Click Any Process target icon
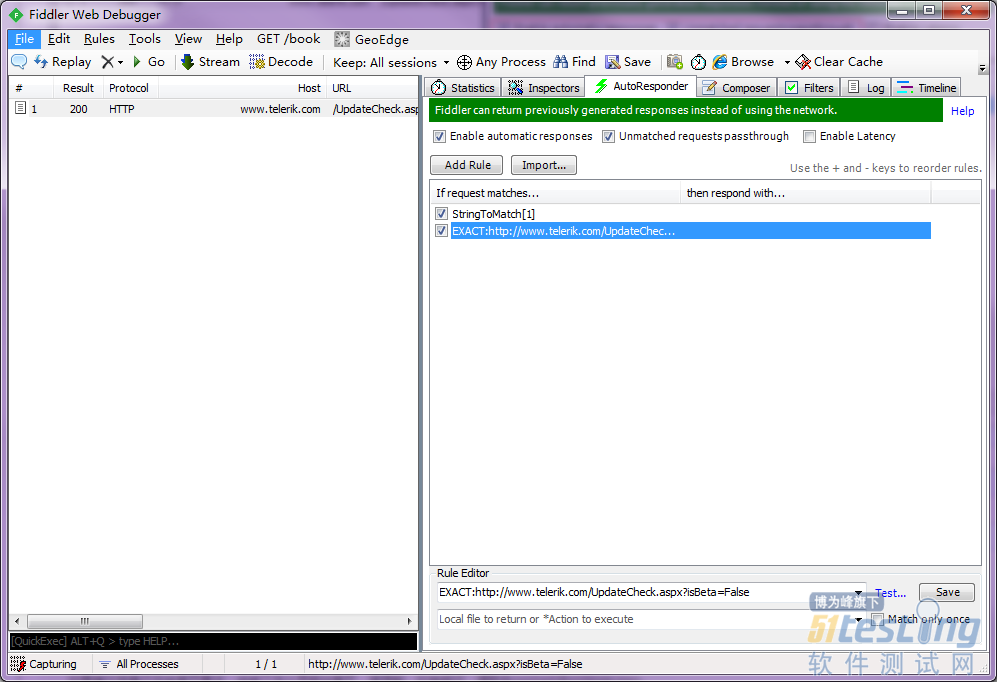Viewport: 997px width, 682px height. click(464, 62)
